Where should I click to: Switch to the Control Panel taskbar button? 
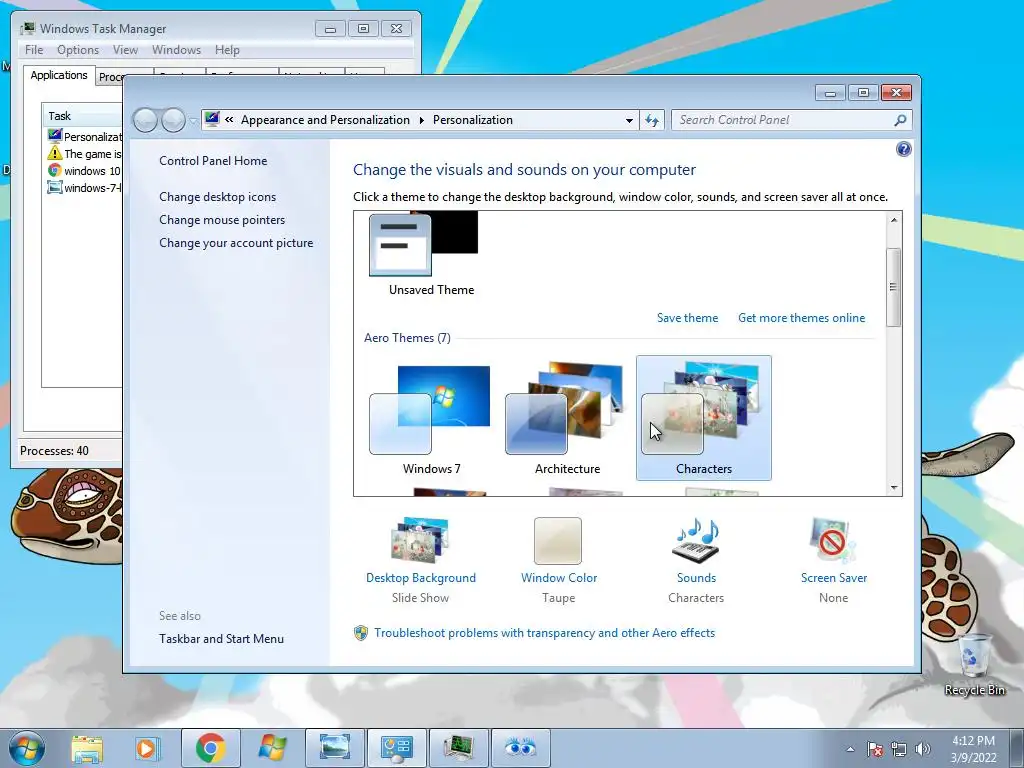(x=396, y=748)
